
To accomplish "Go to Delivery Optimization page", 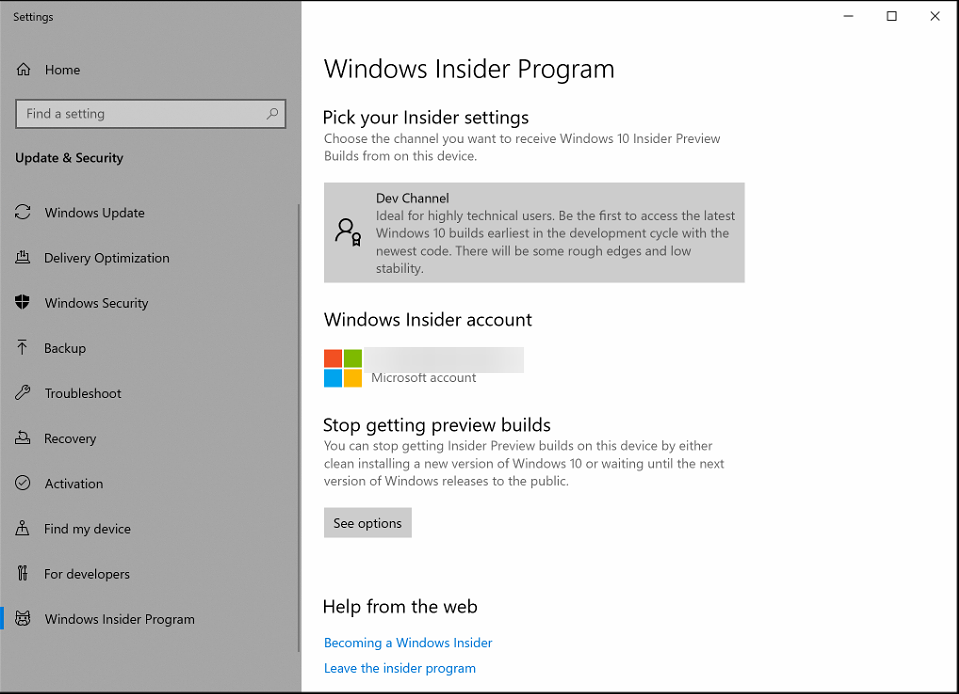I will (150, 257).
